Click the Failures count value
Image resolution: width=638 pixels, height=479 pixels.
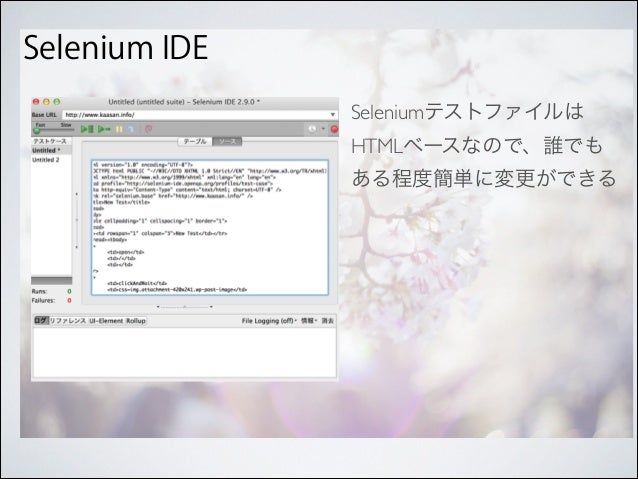coord(69,300)
